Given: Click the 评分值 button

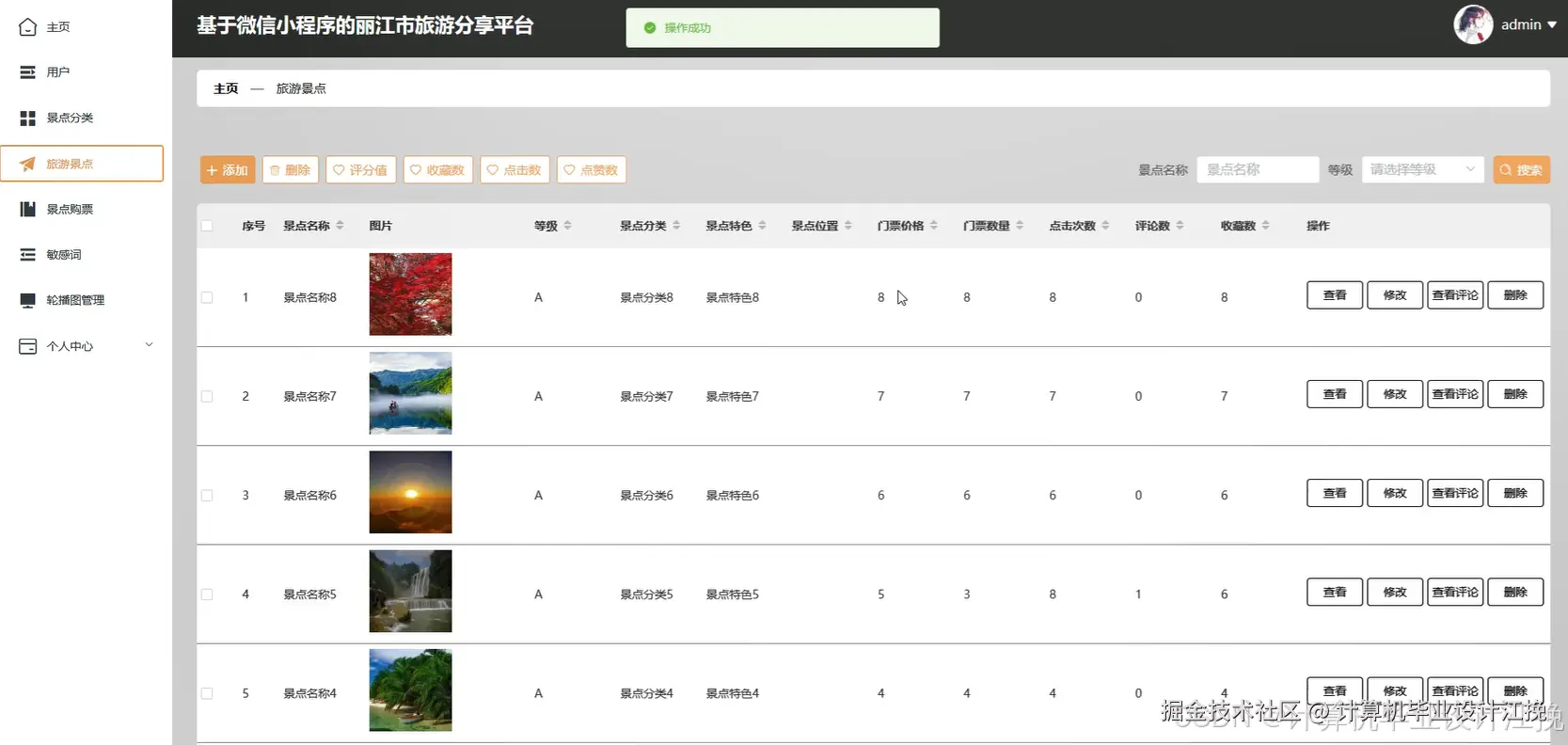Looking at the screenshot, I should 360,170.
